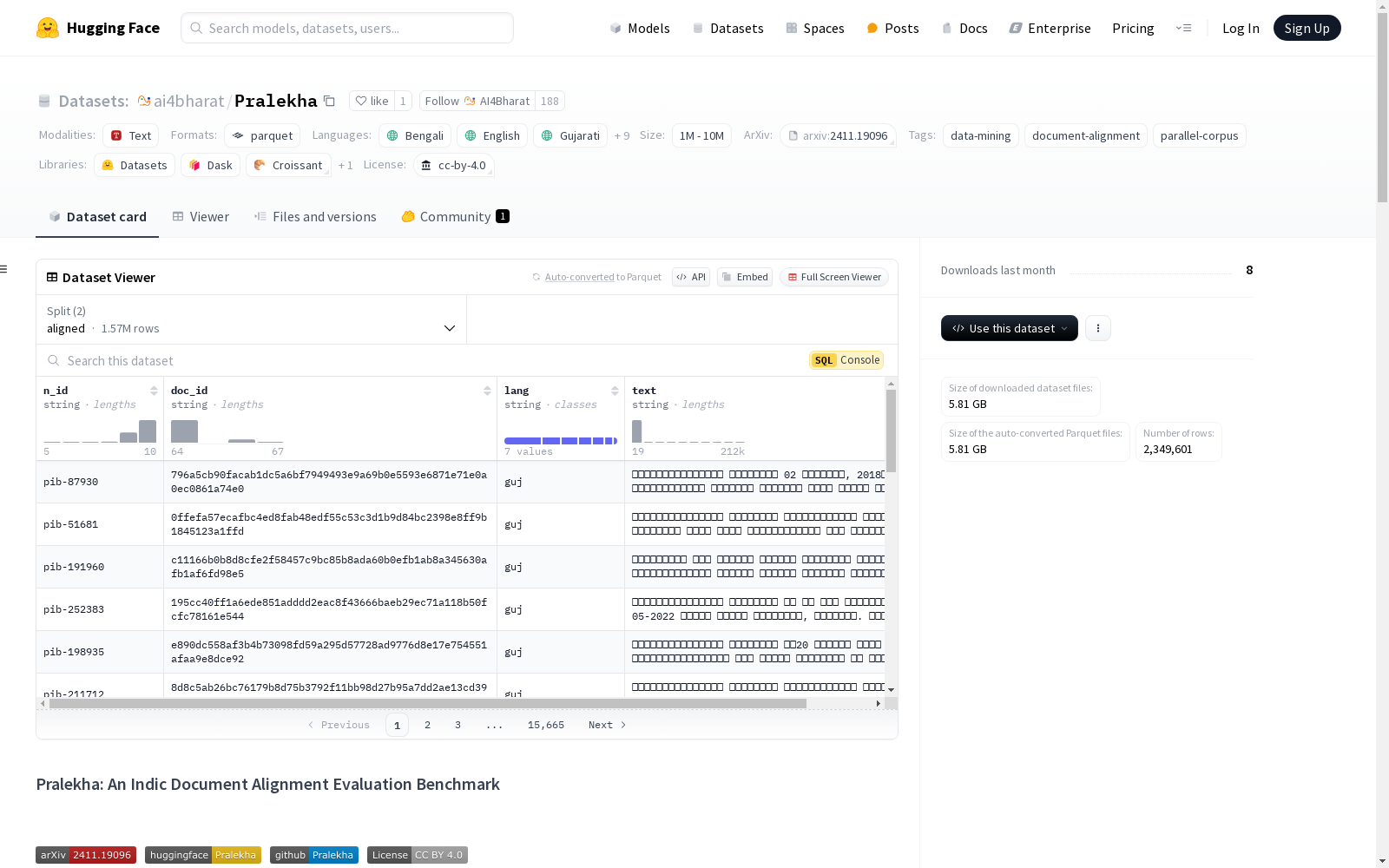Launch the Full Screen Viewer

pos(834,277)
